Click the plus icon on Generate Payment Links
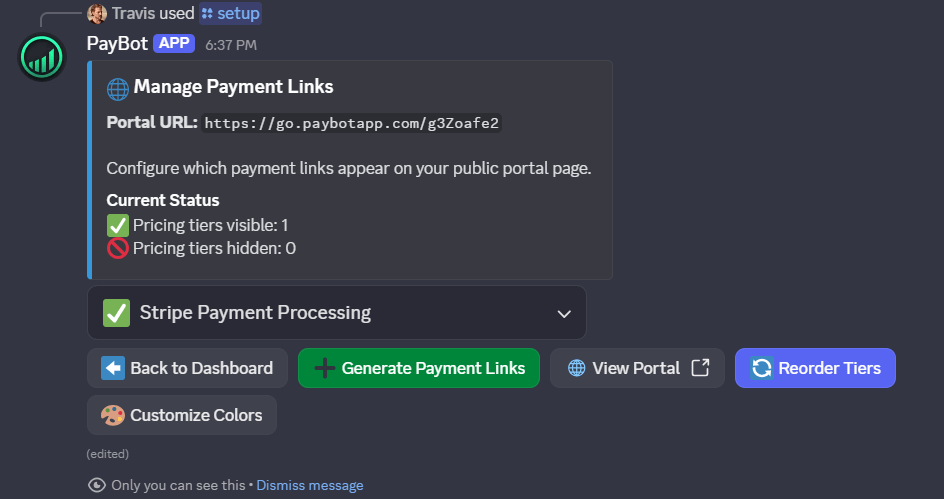Screen dimensions: 944x499 [324, 368]
